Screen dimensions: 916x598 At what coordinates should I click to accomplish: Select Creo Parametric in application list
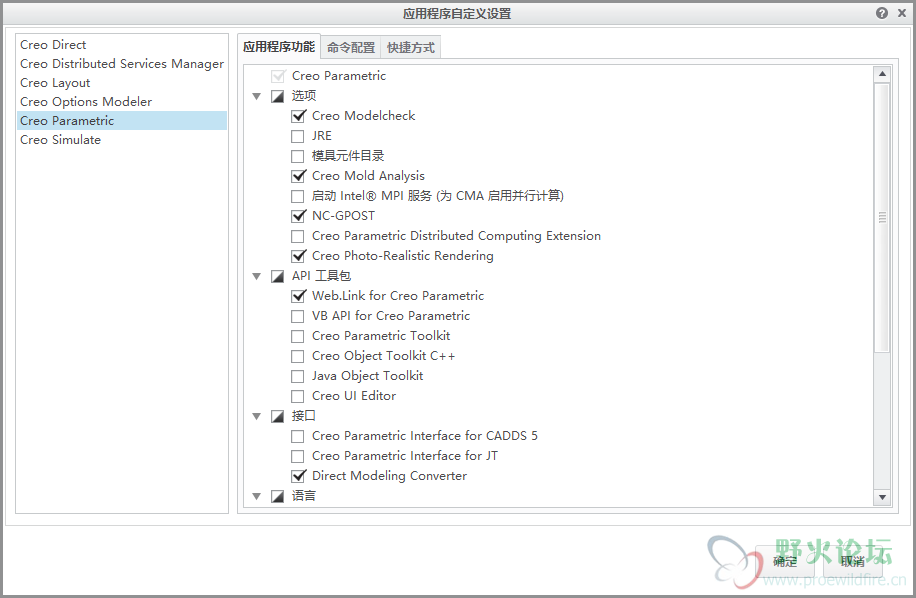coord(122,121)
